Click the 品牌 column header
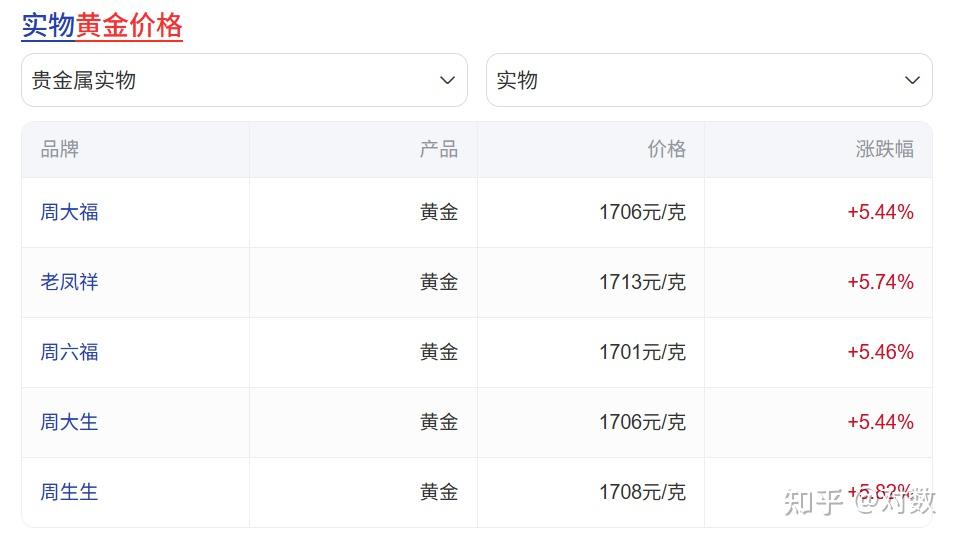This screenshot has width=961, height=540. point(60,150)
